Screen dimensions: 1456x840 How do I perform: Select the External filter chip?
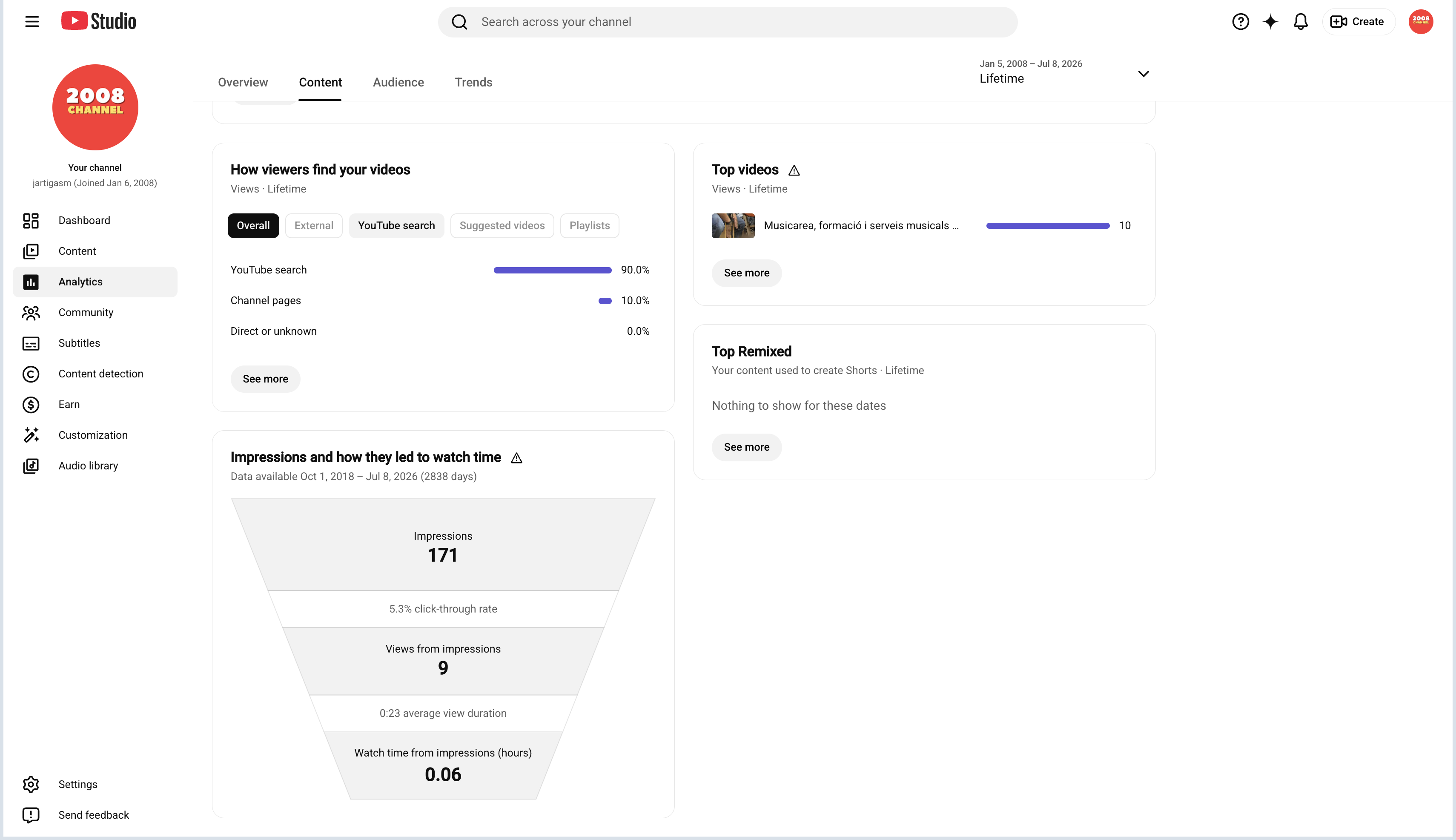point(314,226)
